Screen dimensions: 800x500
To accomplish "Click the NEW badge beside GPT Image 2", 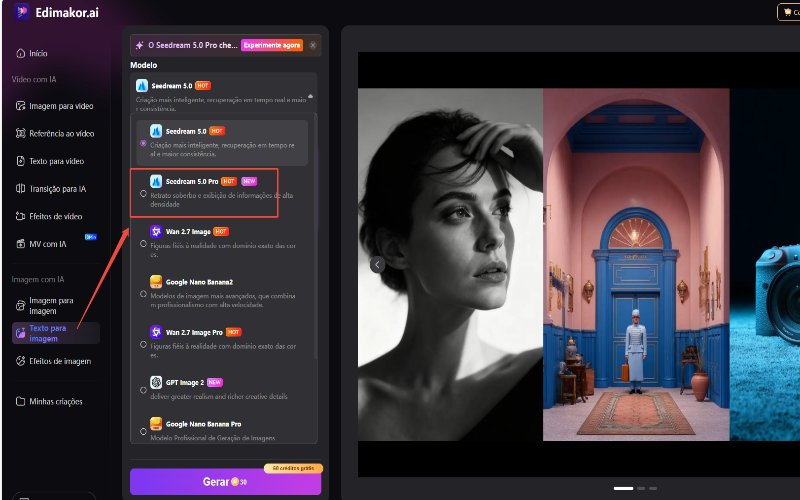I will click(x=215, y=382).
